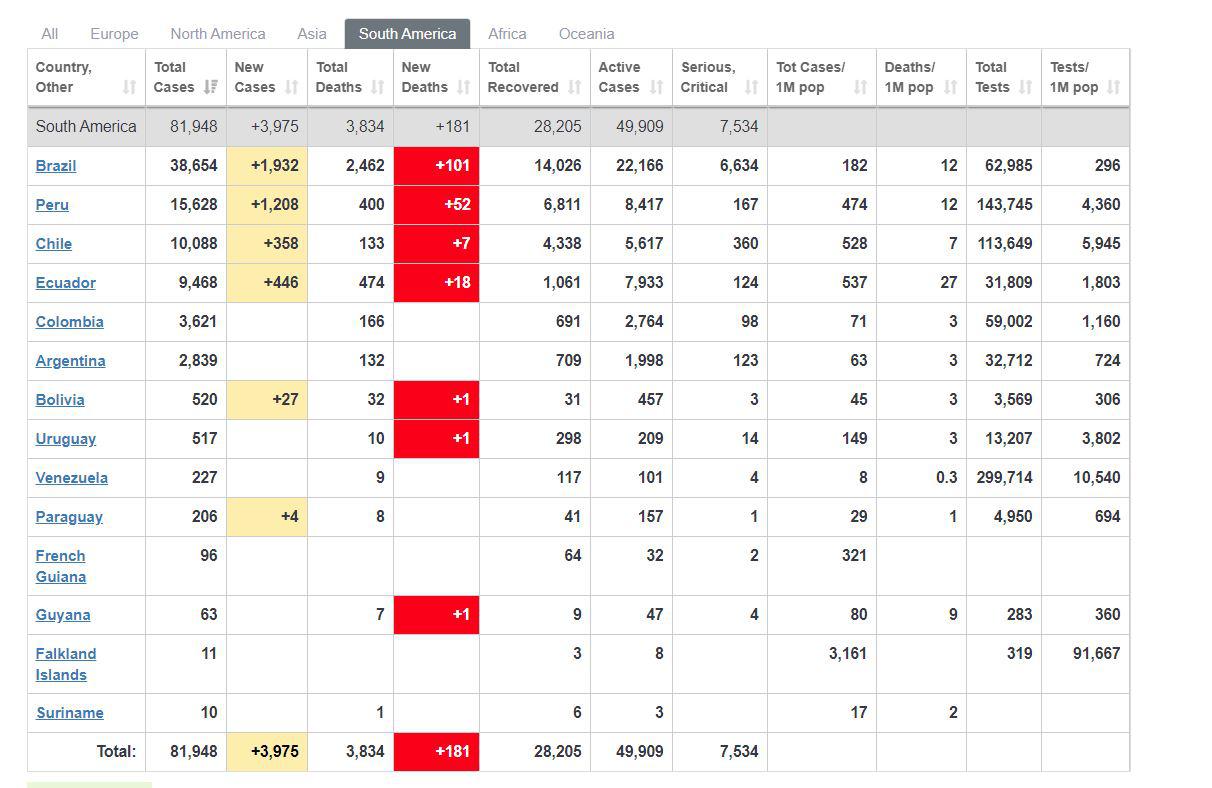Select the Asia continent tab

point(312,34)
